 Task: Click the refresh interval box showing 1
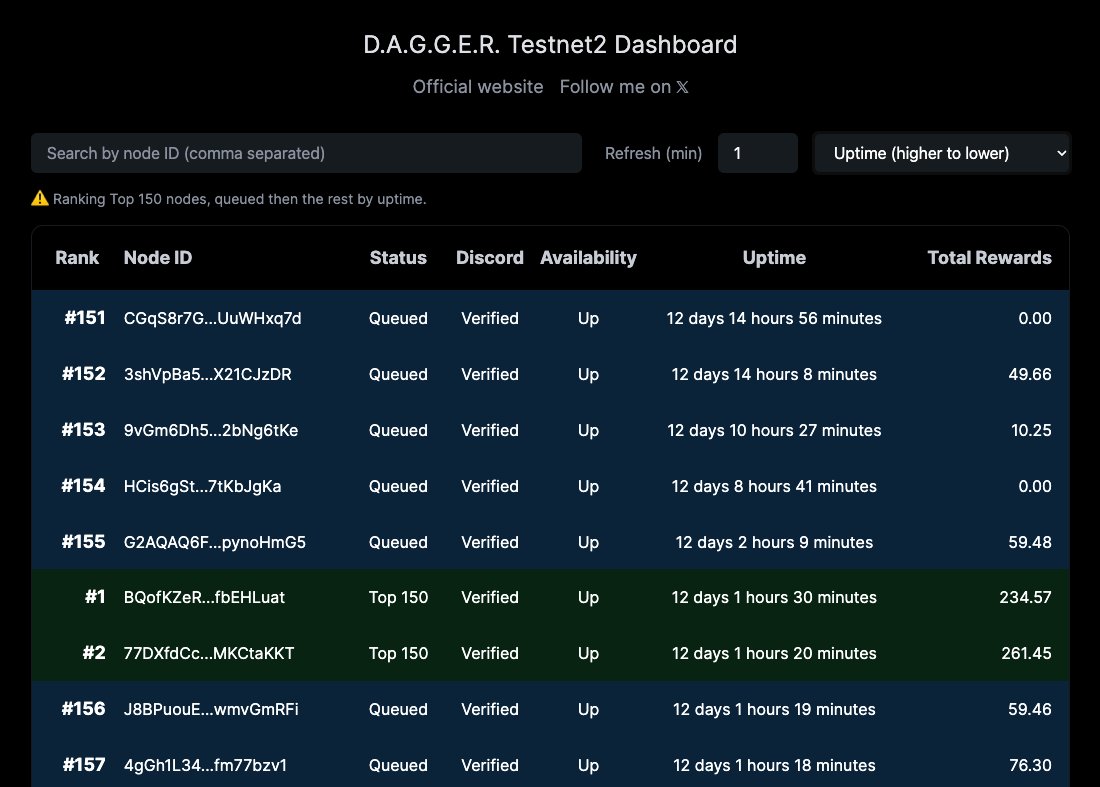(x=757, y=152)
